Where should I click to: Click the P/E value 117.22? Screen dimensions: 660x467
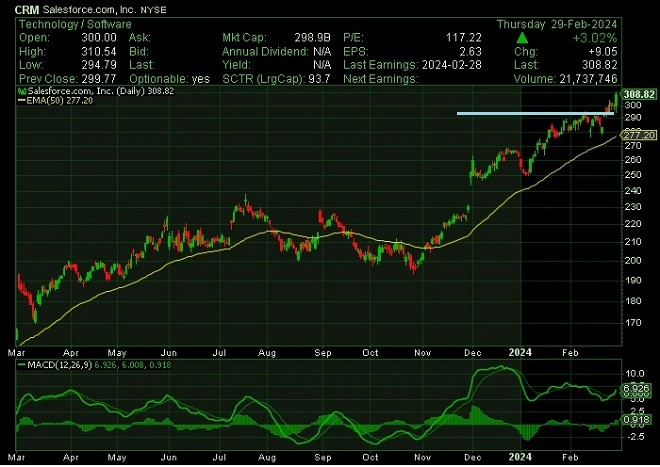(463, 37)
